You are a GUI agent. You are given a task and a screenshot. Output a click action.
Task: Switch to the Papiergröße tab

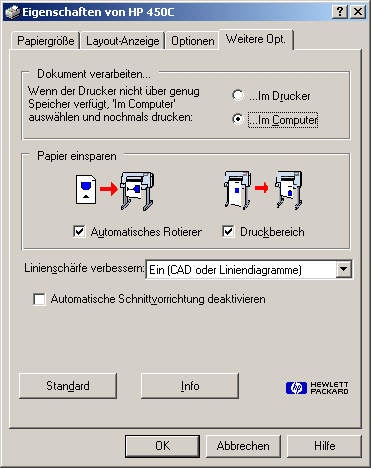pyautogui.click(x=46, y=41)
